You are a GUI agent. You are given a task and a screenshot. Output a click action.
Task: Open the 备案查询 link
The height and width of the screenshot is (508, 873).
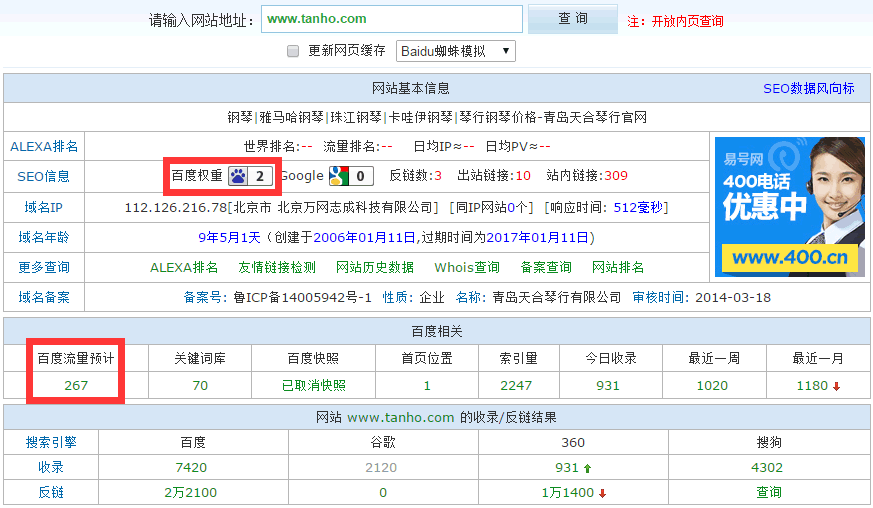click(x=546, y=267)
